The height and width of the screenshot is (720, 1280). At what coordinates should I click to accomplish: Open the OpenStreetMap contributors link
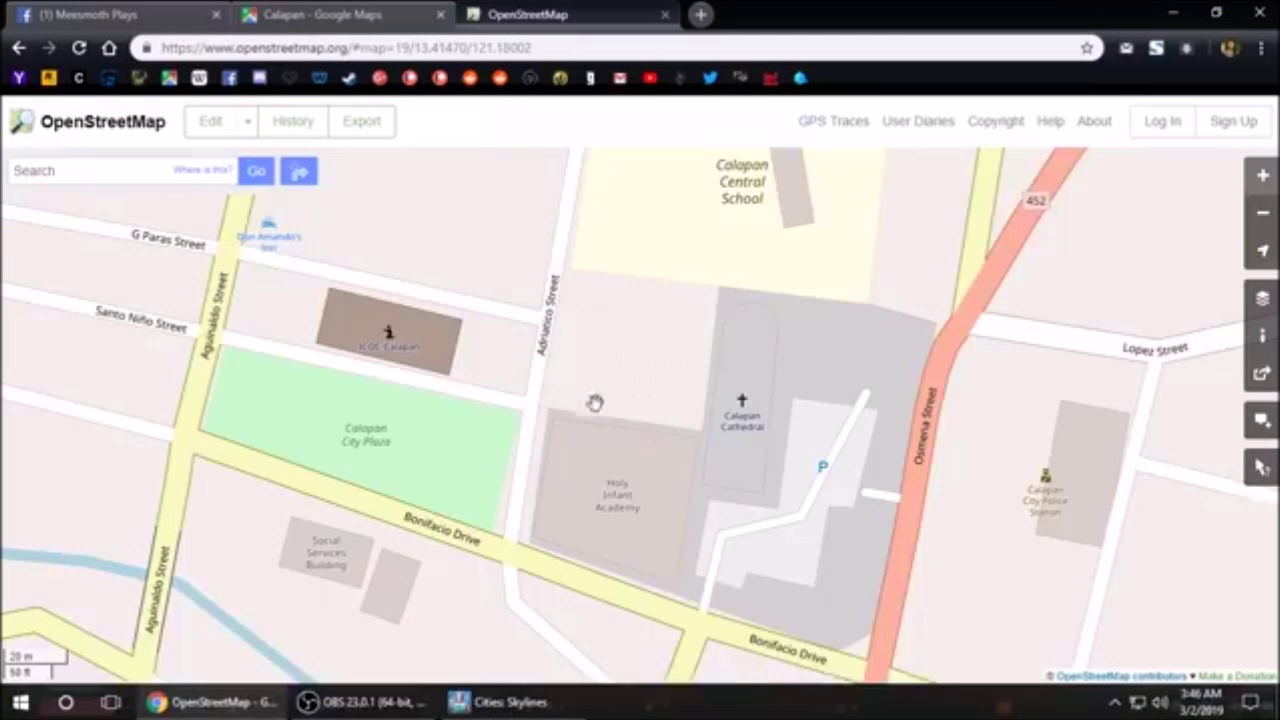tap(1122, 676)
